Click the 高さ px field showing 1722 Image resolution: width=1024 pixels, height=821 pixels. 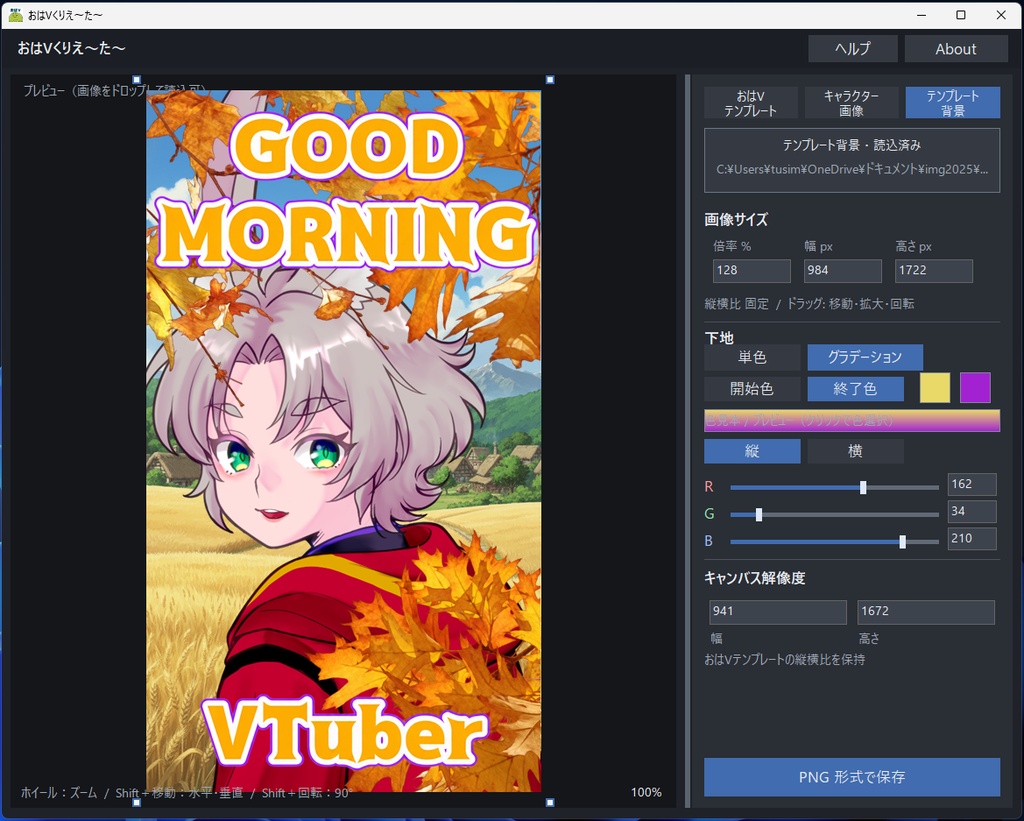point(933,270)
